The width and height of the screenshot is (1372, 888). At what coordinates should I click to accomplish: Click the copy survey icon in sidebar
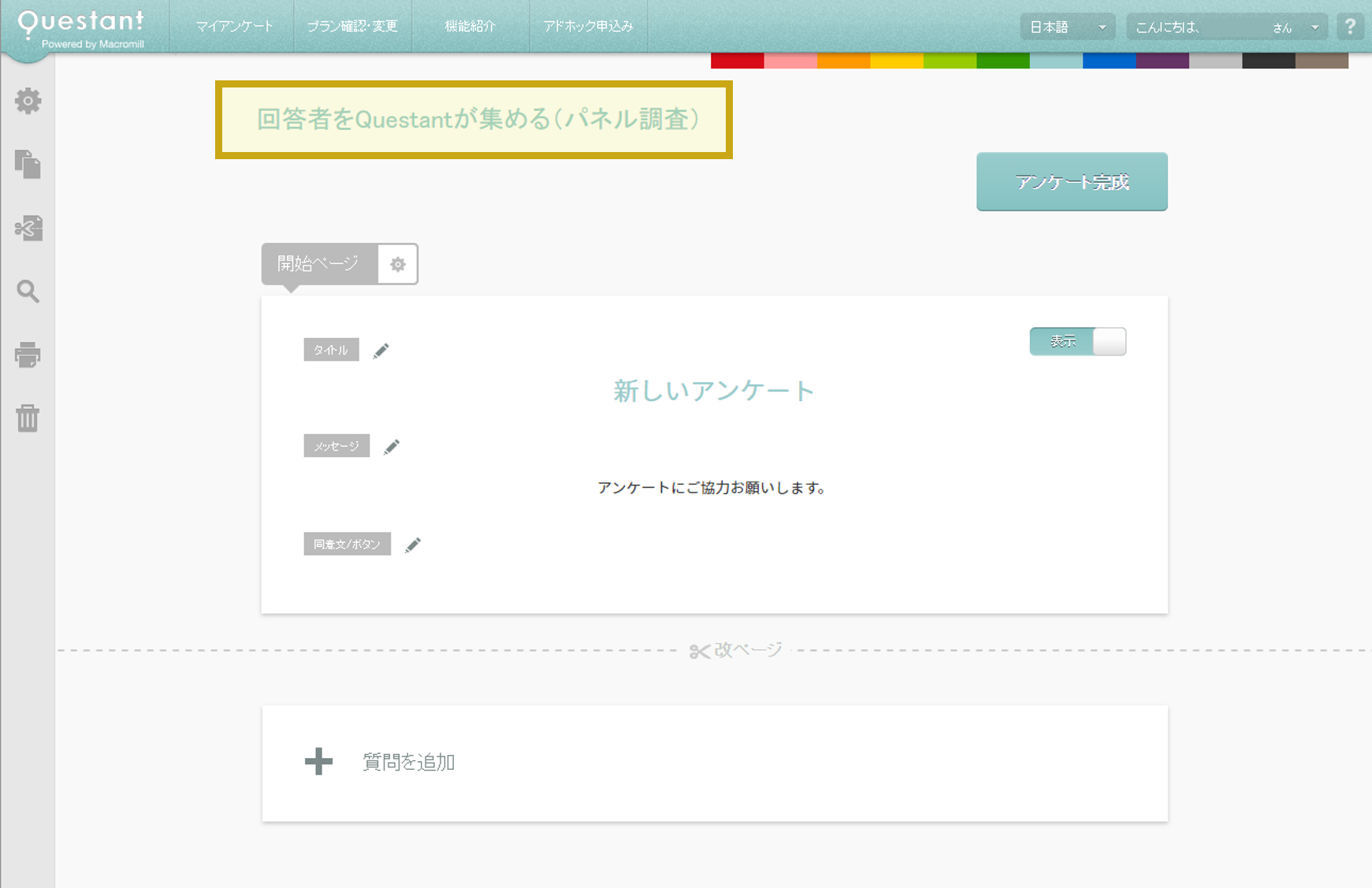click(x=28, y=165)
